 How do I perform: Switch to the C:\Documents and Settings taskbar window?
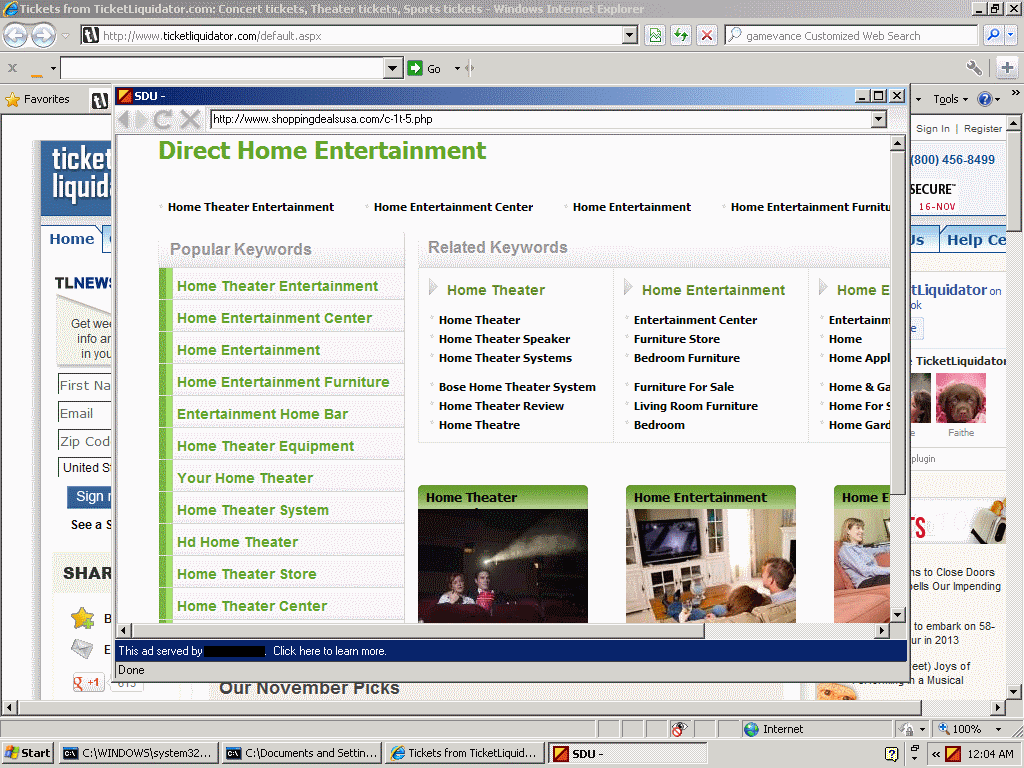tap(301, 753)
